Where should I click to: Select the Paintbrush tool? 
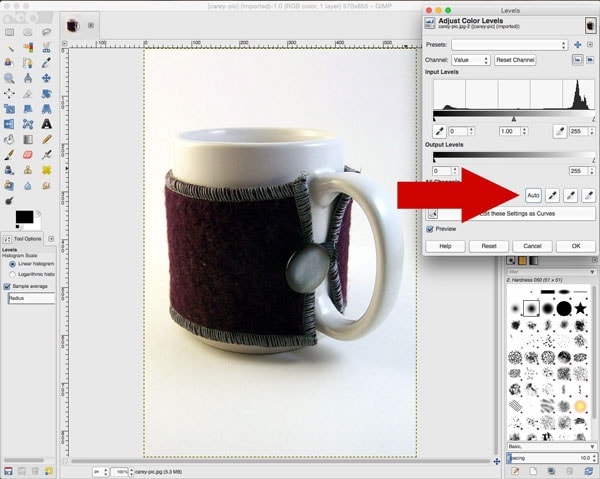tap(9, 155)
